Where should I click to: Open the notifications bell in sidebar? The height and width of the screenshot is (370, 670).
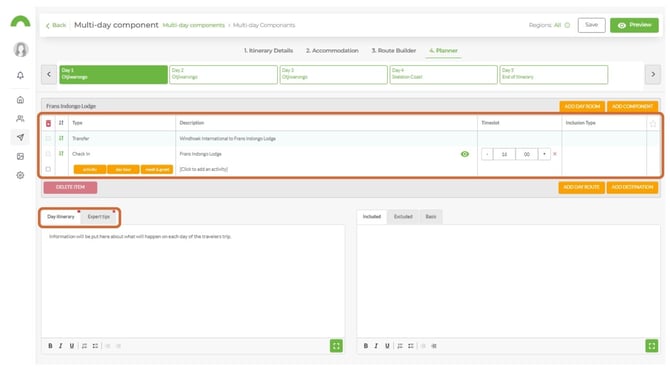[x=20, y=75]
